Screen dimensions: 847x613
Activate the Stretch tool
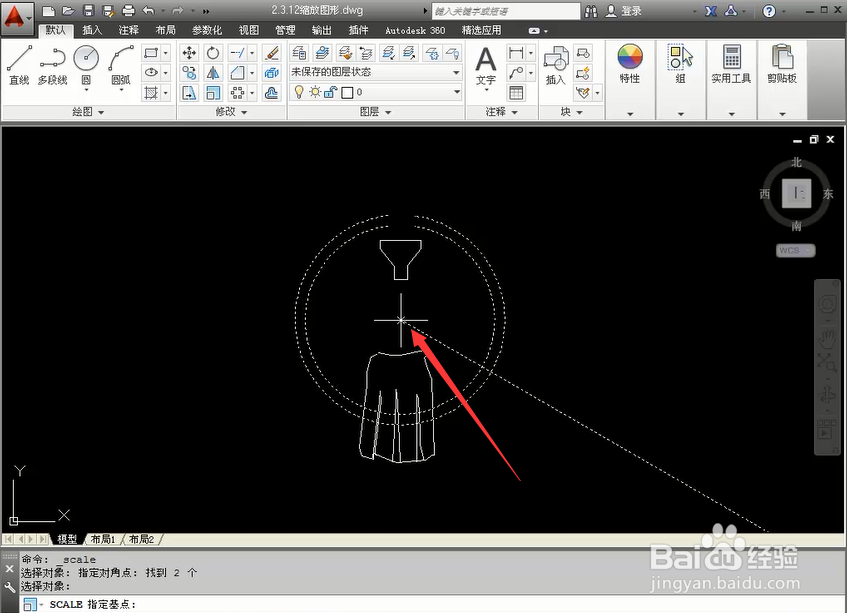(x=189, y=93)
